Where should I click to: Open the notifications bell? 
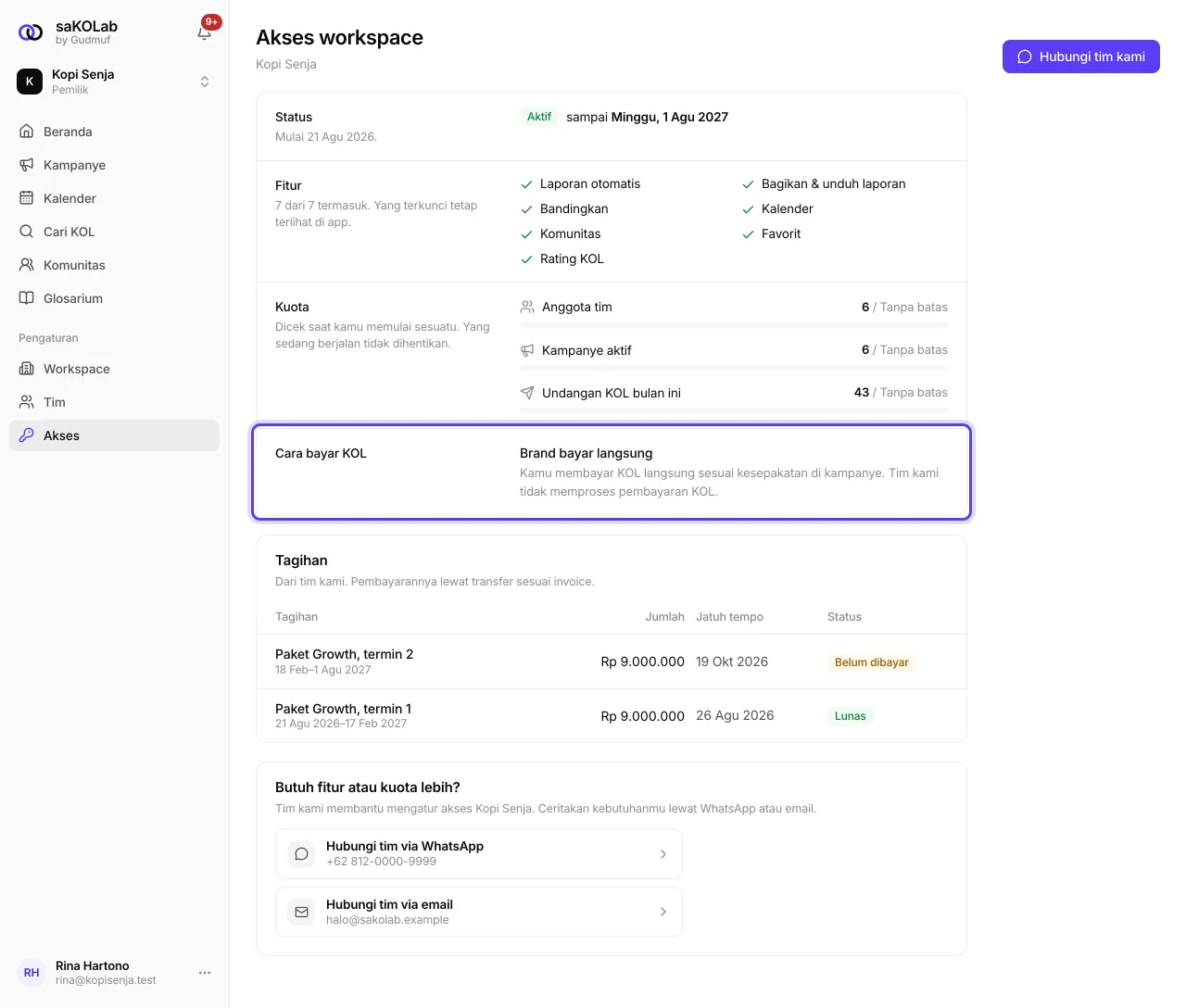(x=205, y=32)
